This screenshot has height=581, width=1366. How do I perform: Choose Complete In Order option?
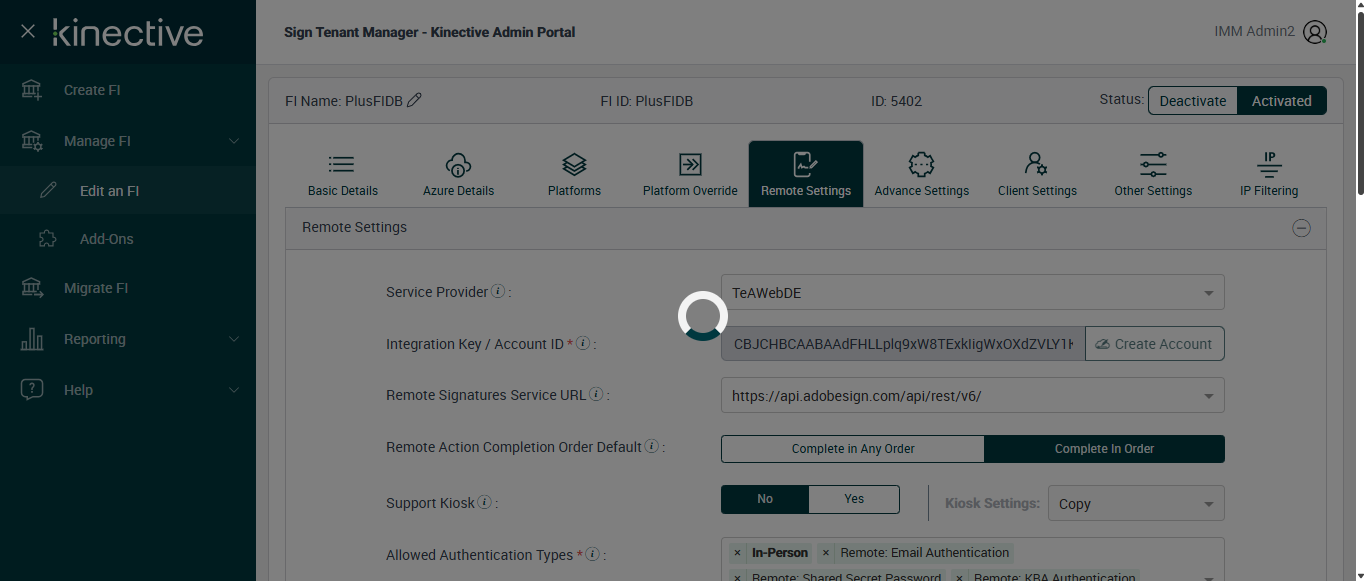[1104, 449]
